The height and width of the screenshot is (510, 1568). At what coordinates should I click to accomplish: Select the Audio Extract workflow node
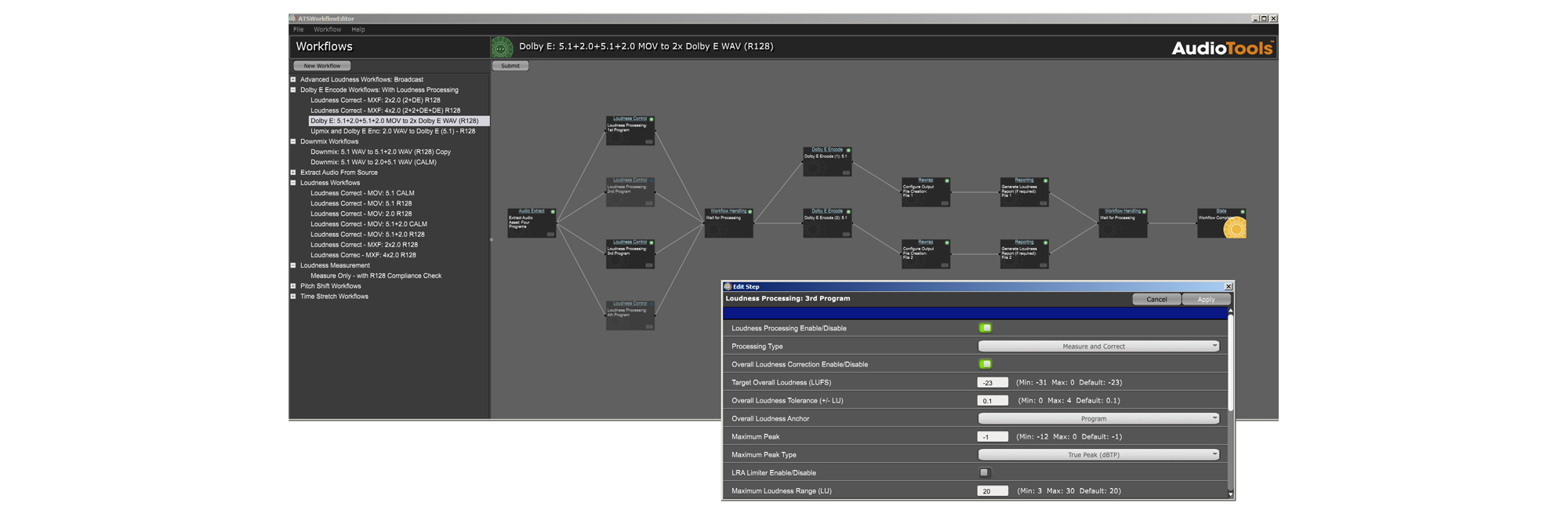click(x=532, y=223)
